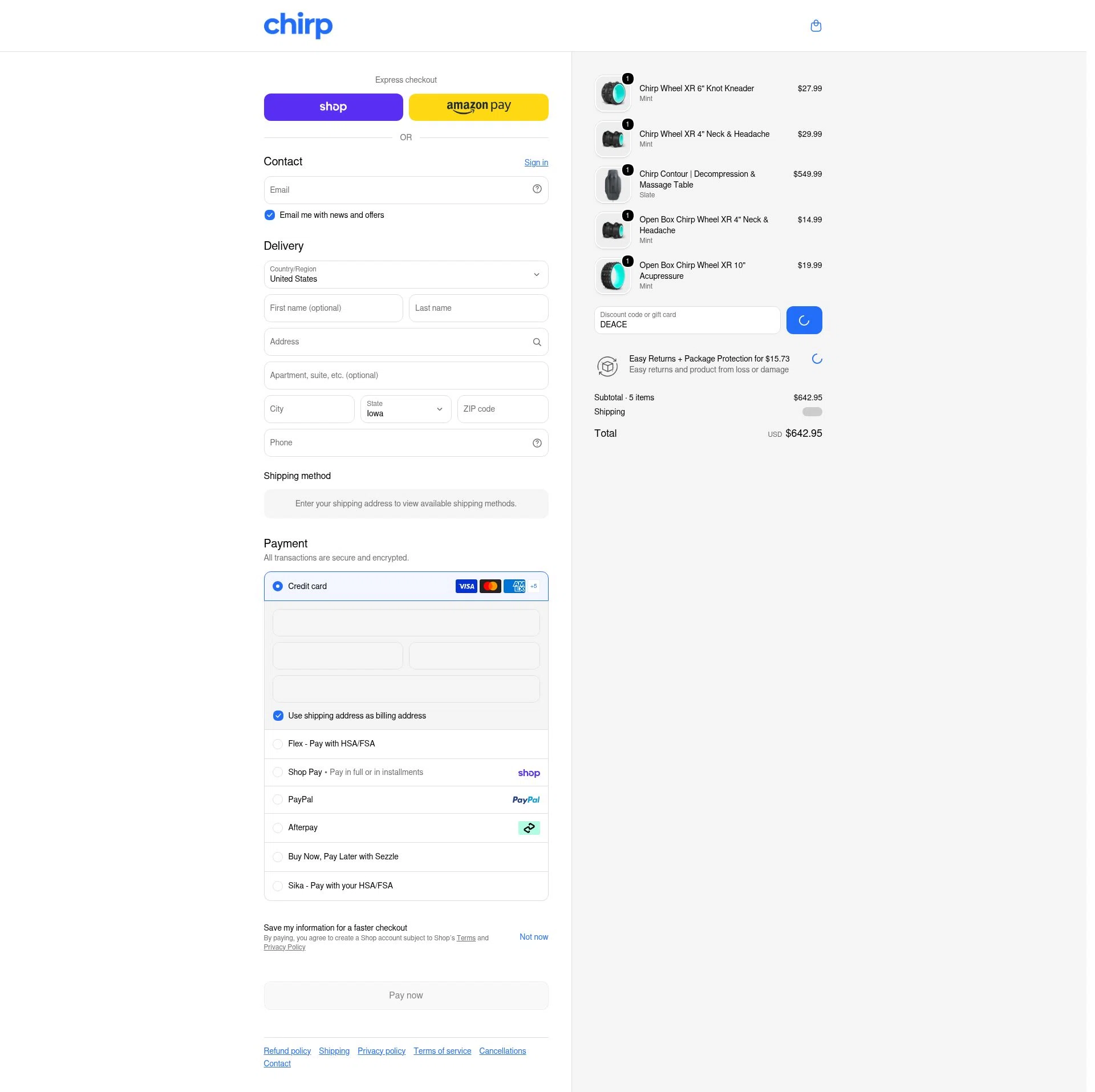Click the phone field help question icon
The image size is (1095, 1092).
[537, 443]
